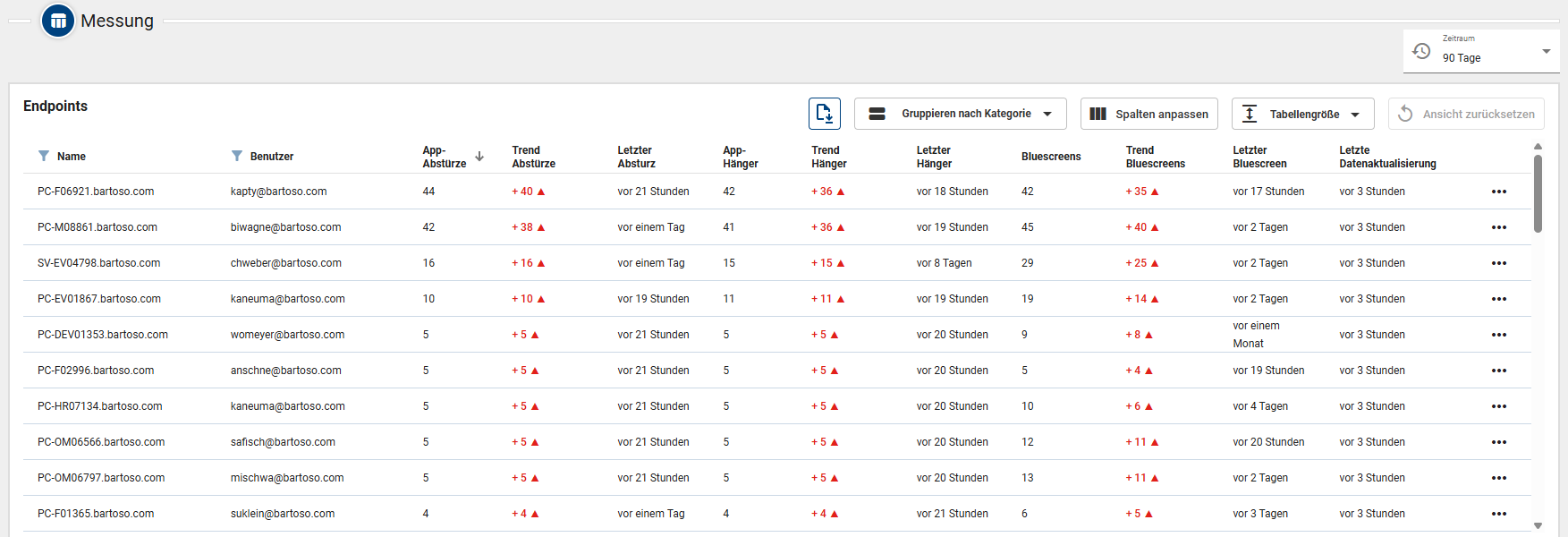Click Spalten anpassen button
Viewport: 1568px width, 537px height.
point(1148,114)
